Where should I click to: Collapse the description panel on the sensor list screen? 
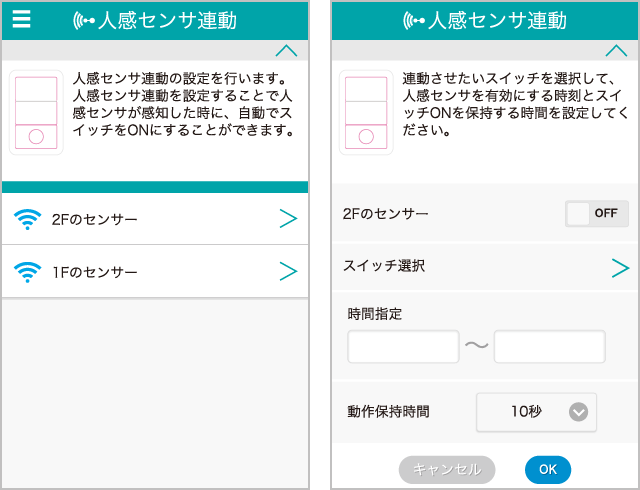(286, 50)
